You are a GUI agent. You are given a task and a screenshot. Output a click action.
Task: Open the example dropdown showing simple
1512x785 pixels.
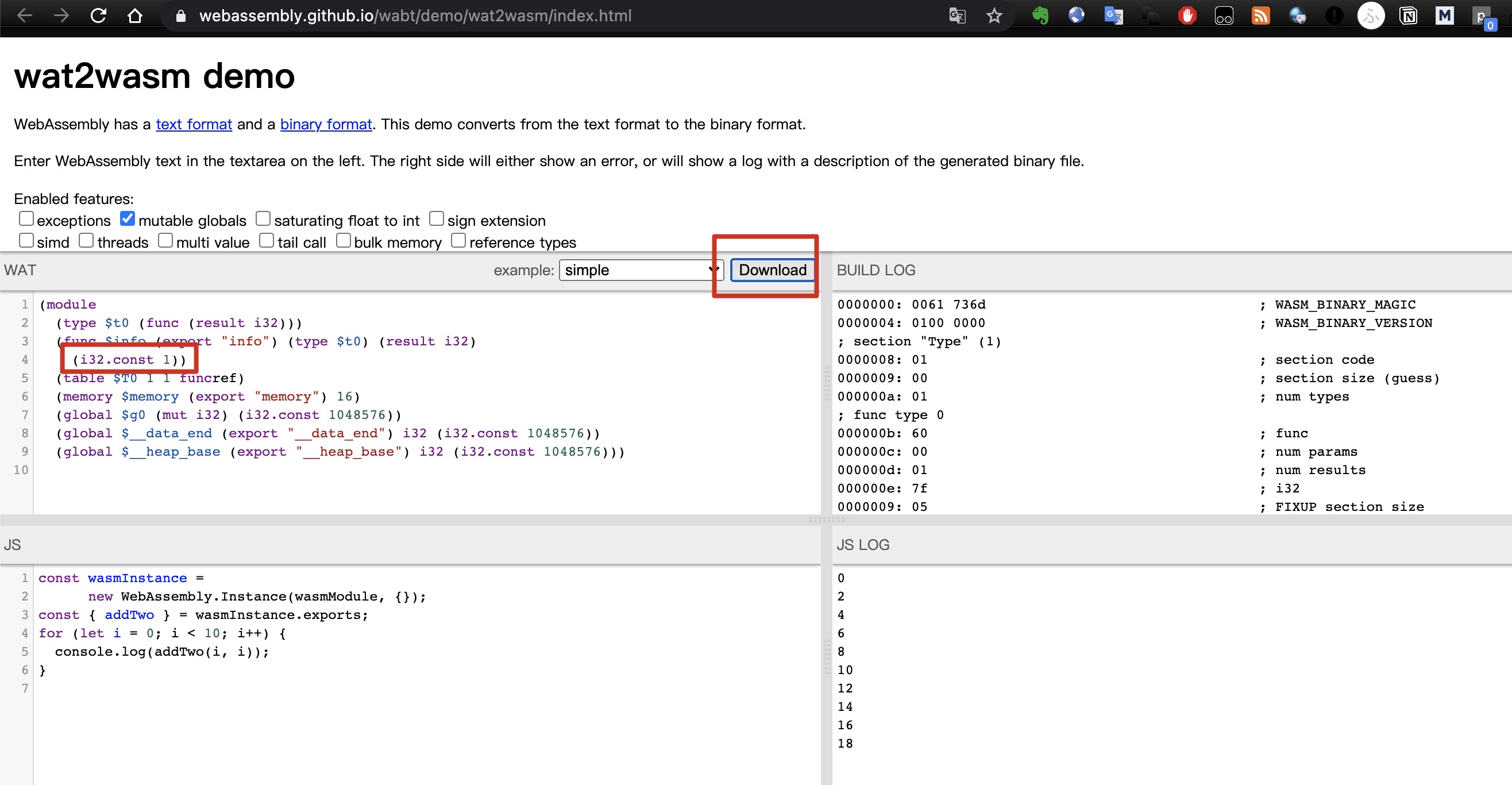click(641, 270)
